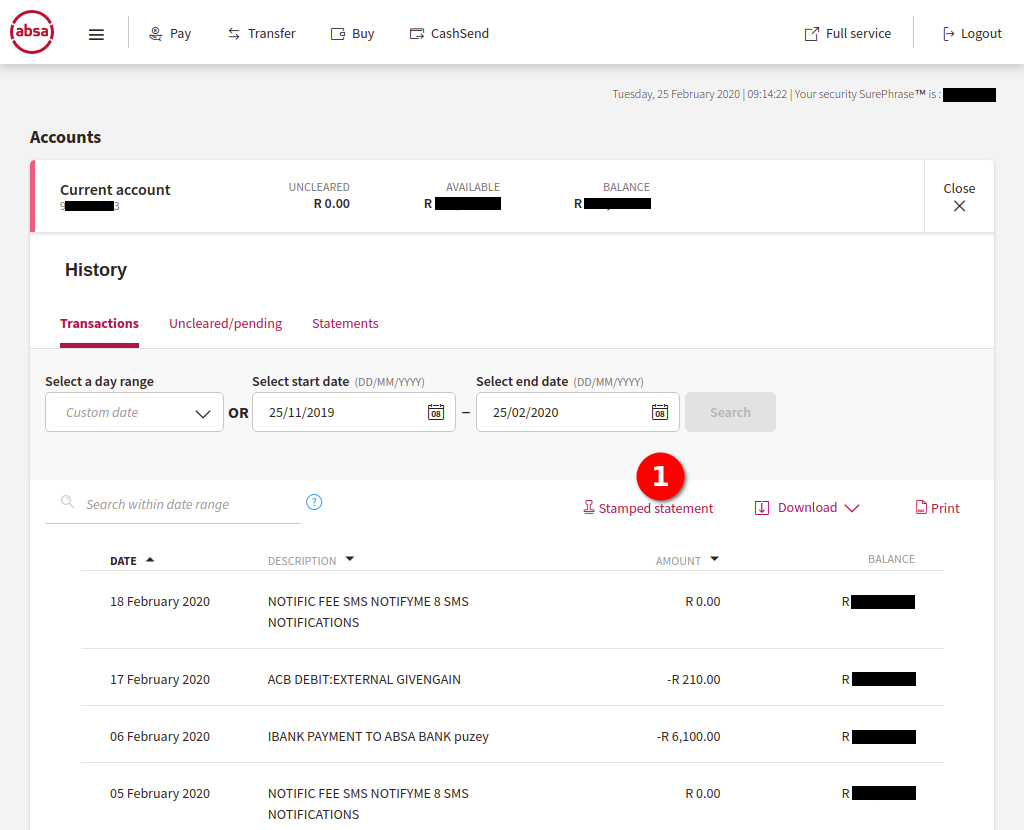Click the Logout button
This screenshot has width=1024, height=830.
[971, 33]
